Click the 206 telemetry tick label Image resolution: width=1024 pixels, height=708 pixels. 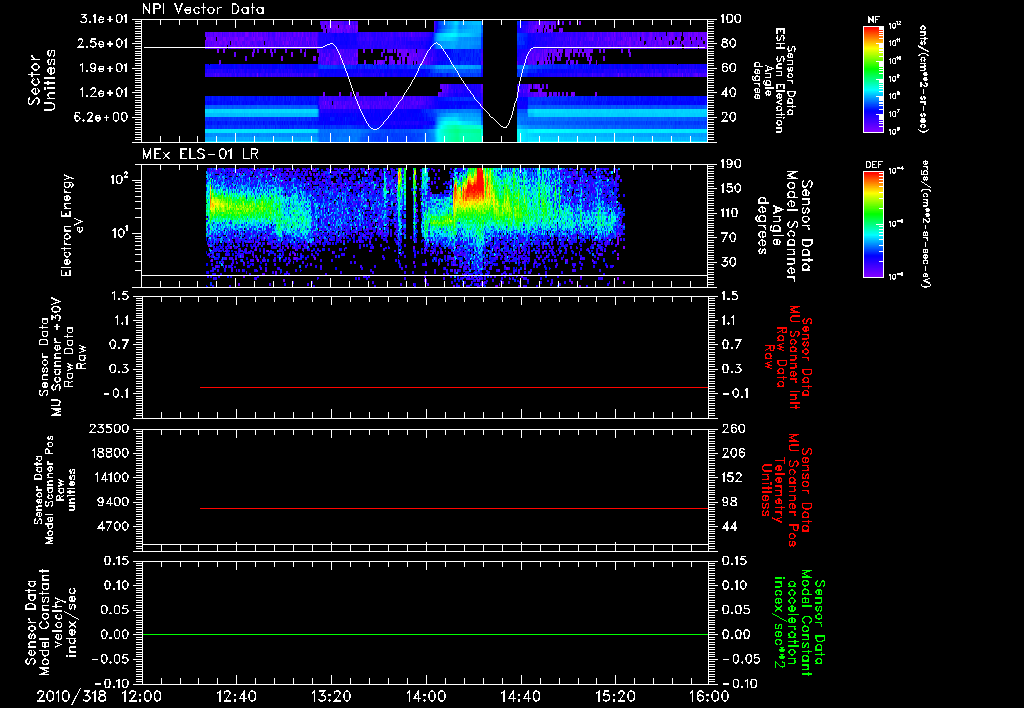click(731, 453)
